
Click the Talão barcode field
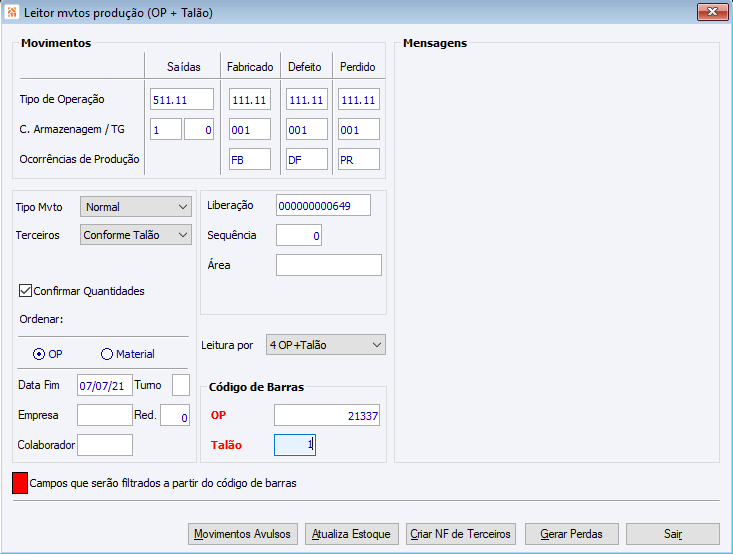[295, 445]
